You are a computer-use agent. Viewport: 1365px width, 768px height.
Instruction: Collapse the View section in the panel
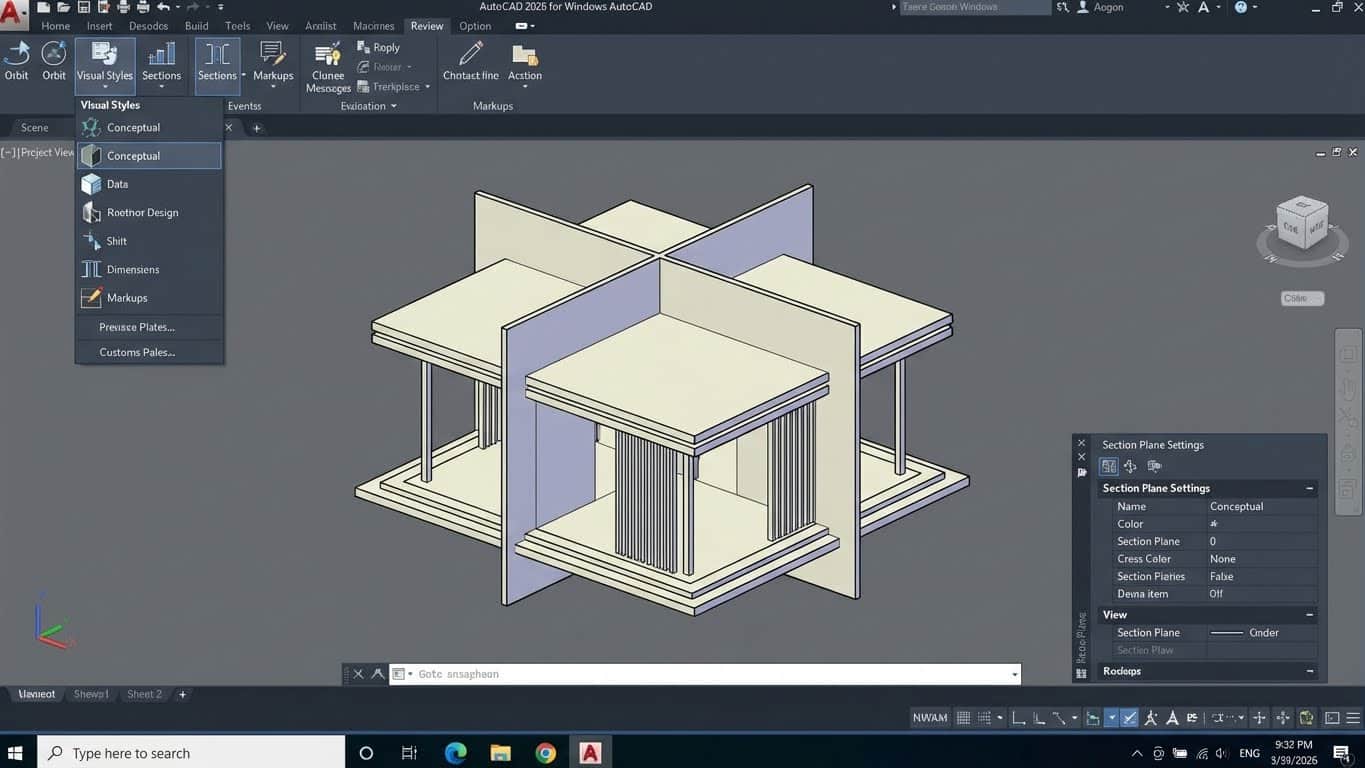point(1309,614)
